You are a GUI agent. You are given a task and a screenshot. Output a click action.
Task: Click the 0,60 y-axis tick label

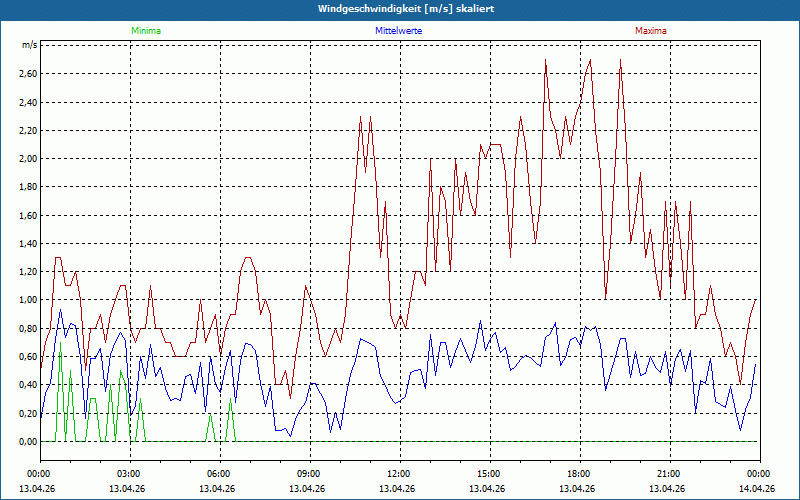pyautogui.click(x=27, y=357)
